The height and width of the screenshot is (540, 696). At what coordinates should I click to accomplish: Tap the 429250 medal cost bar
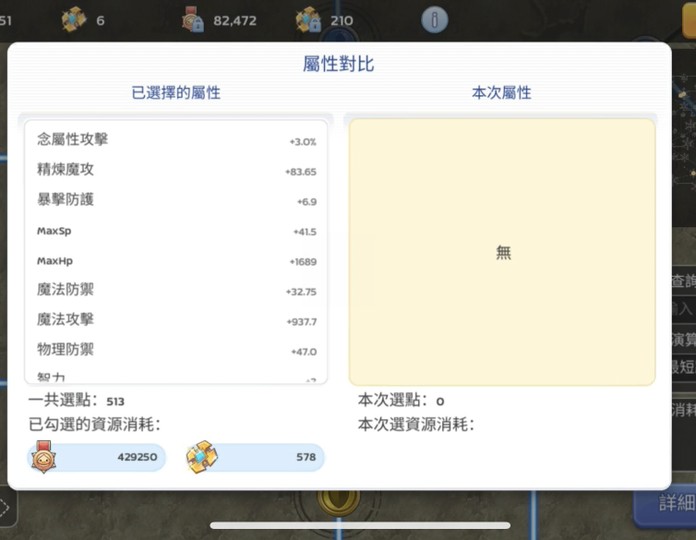coord(97,457)
